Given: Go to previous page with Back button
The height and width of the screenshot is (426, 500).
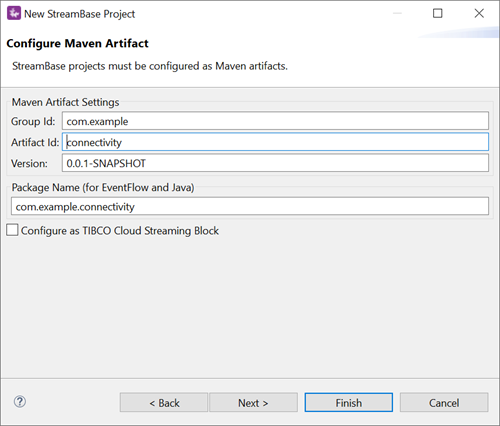Looking at the screenshot, I should pyautogui.click(x=164, y=403).
